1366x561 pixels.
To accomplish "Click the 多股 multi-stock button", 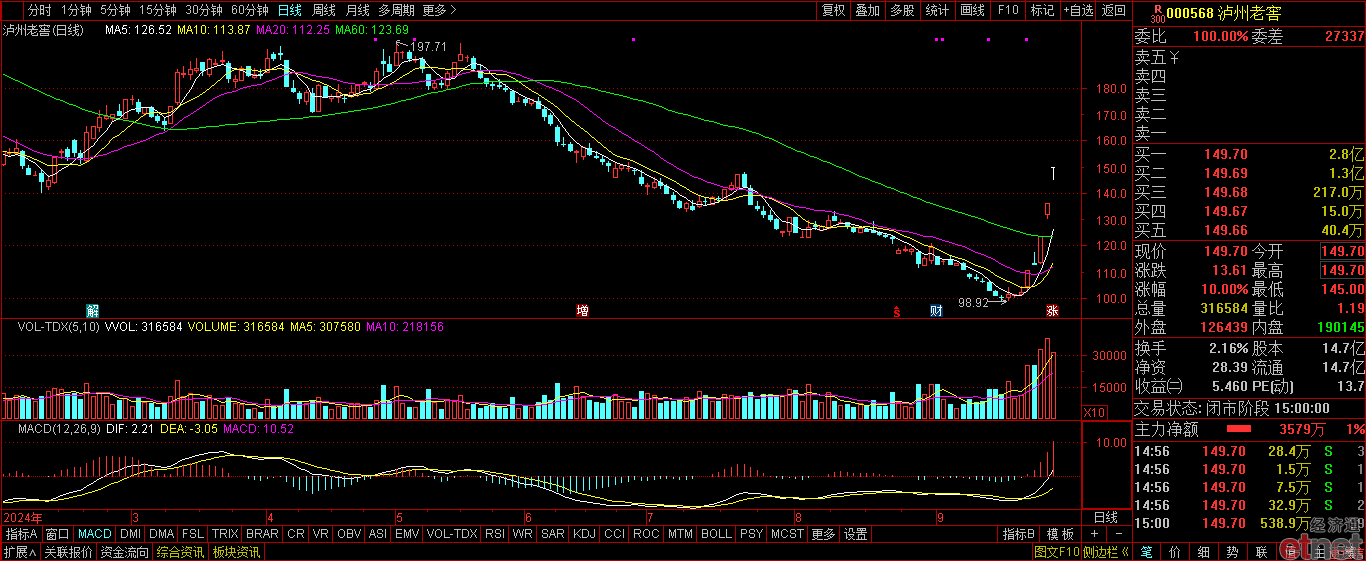I will coord(903,10).
